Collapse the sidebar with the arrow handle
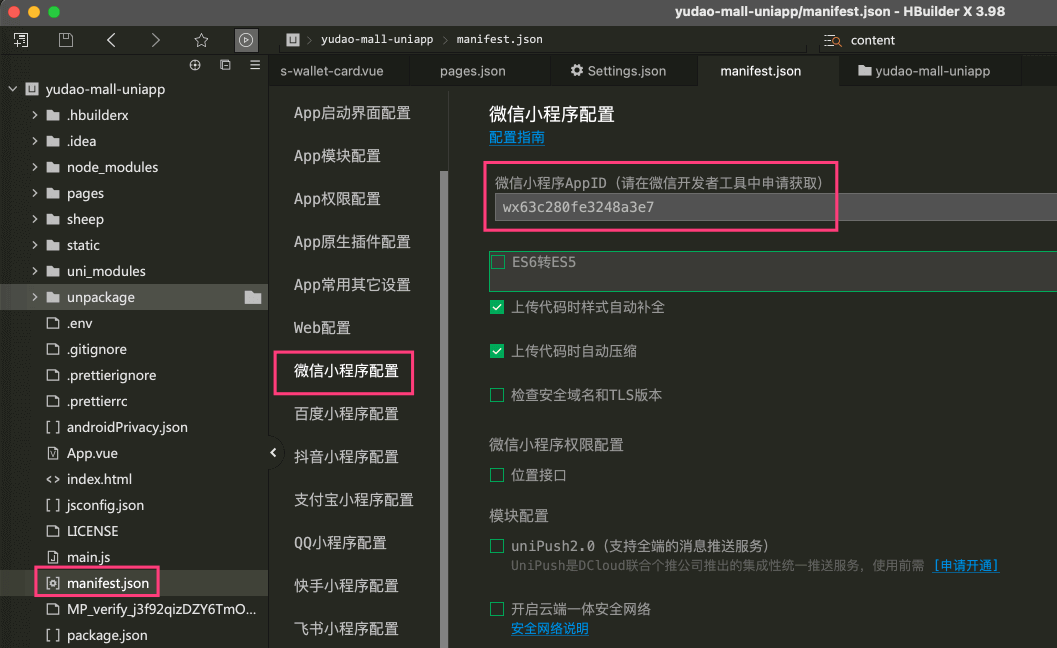The image size is (1057, 648). [273, 453]
